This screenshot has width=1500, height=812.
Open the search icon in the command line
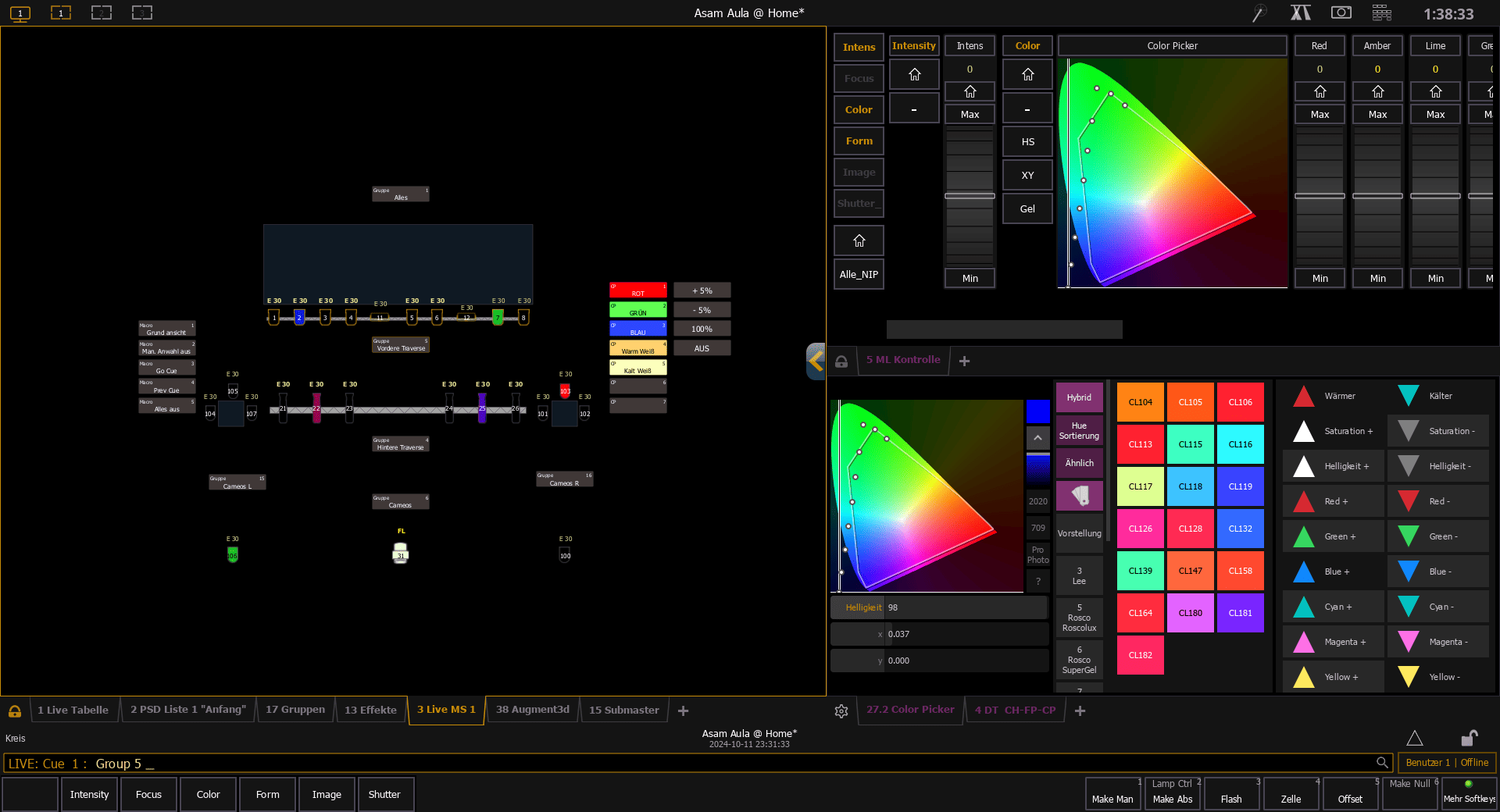[x=1380, y=763]
